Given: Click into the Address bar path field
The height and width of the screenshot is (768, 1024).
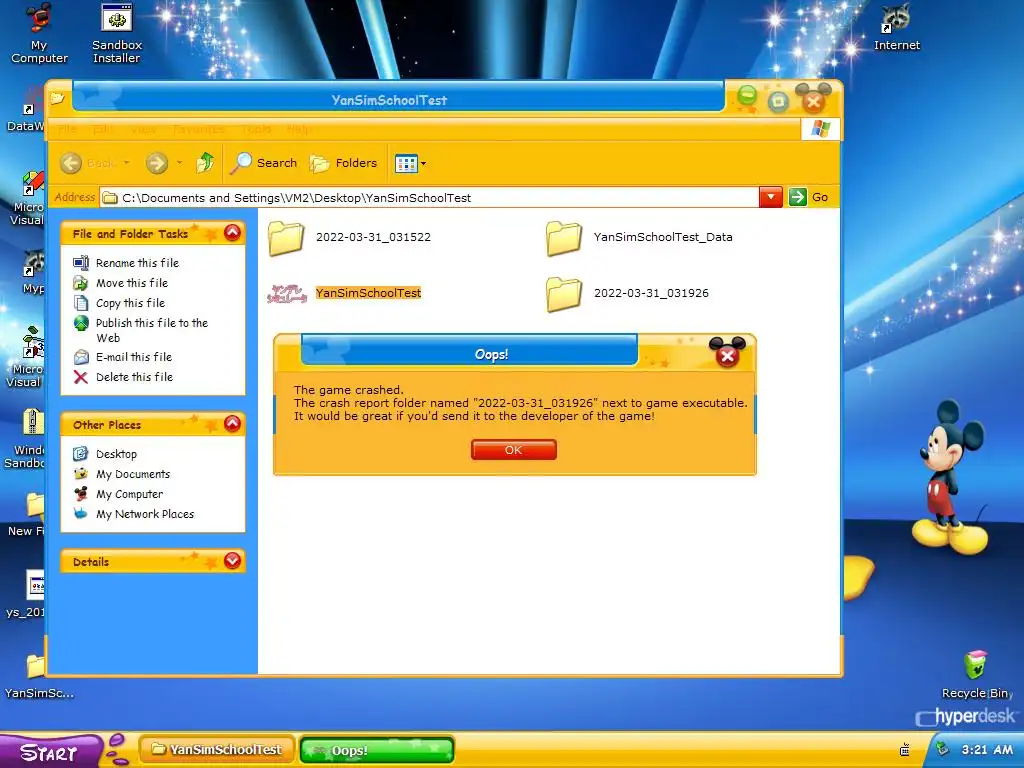Looking at the screenshot, I should click(x=429, y=197).
